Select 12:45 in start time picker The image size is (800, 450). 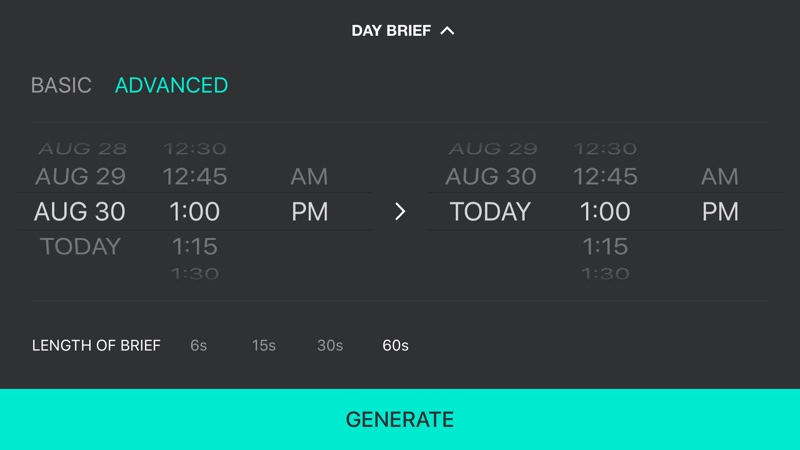point(195,177)
